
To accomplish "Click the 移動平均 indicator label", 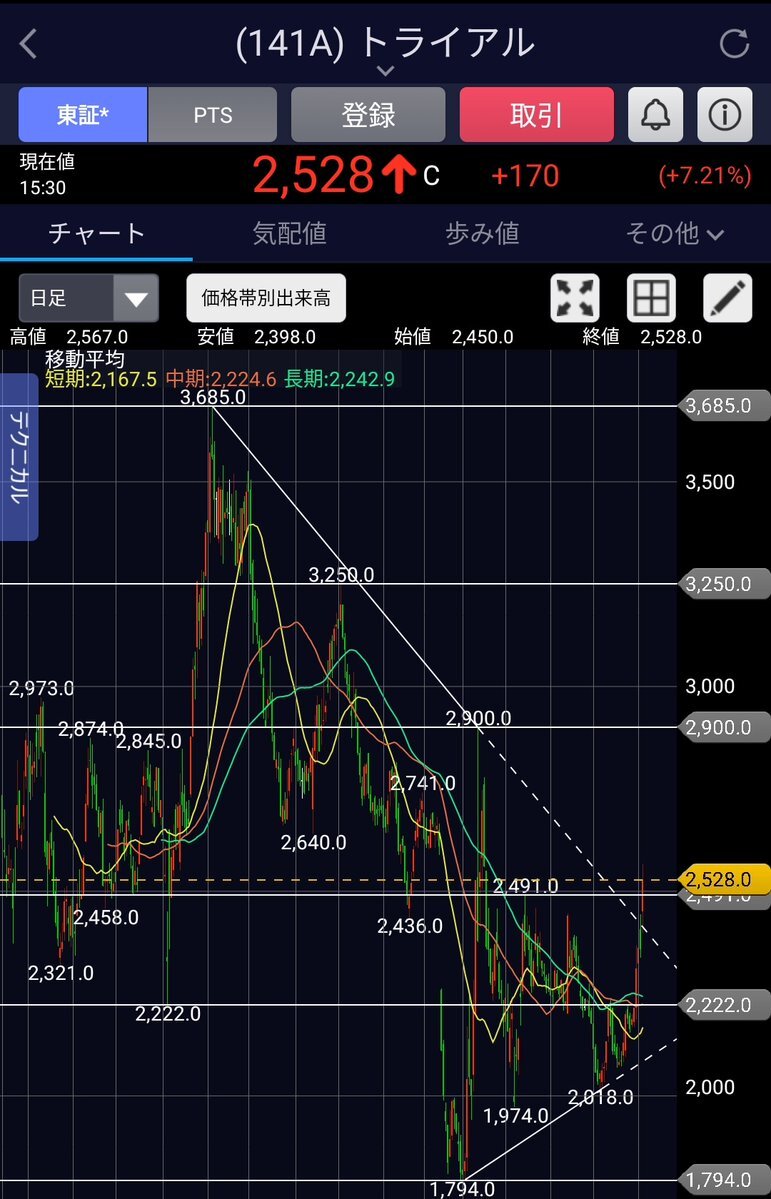I will click(x=85, y=359).
